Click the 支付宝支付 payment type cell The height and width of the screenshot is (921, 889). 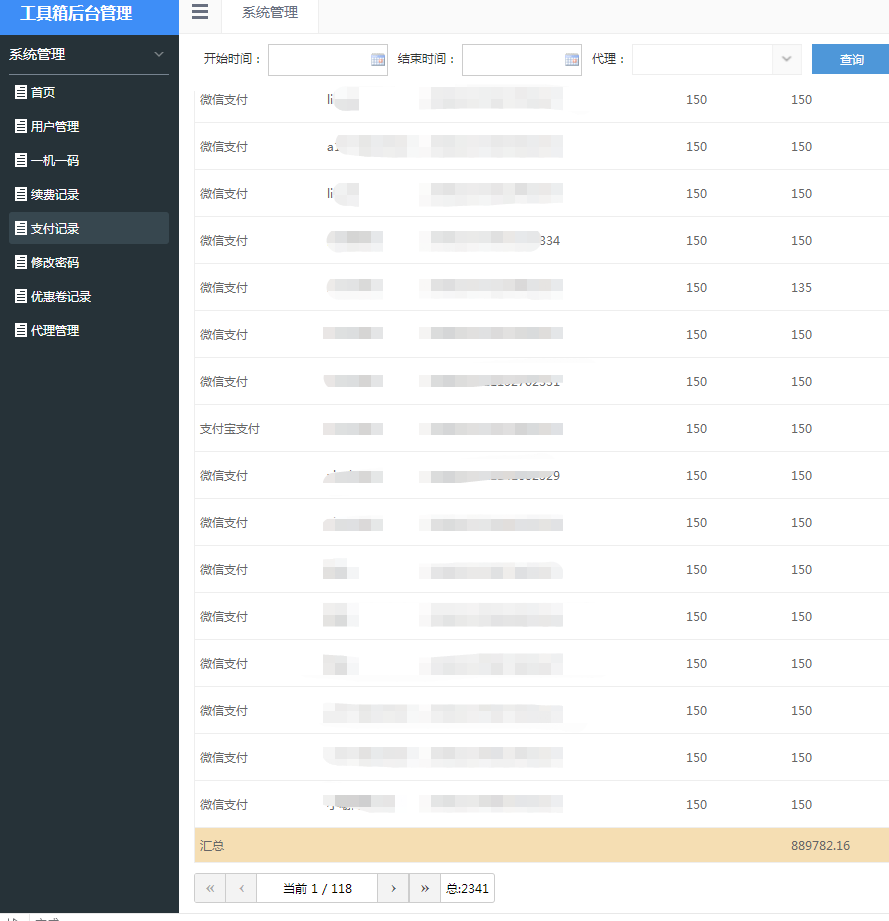[230, 429]
